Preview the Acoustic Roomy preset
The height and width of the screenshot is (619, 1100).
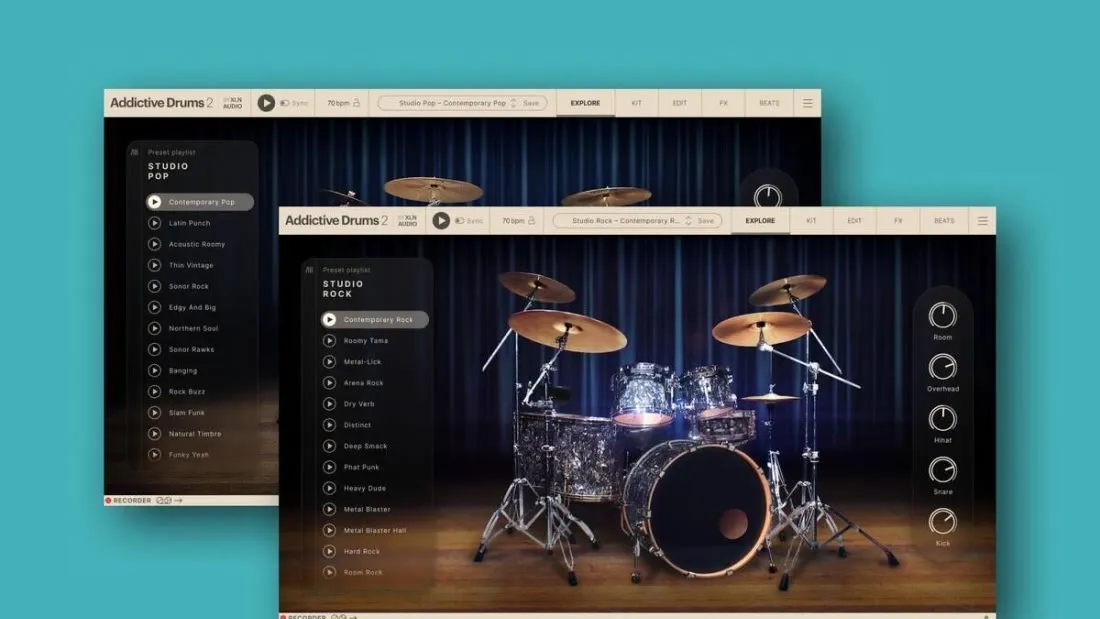[x=154, y=244]
